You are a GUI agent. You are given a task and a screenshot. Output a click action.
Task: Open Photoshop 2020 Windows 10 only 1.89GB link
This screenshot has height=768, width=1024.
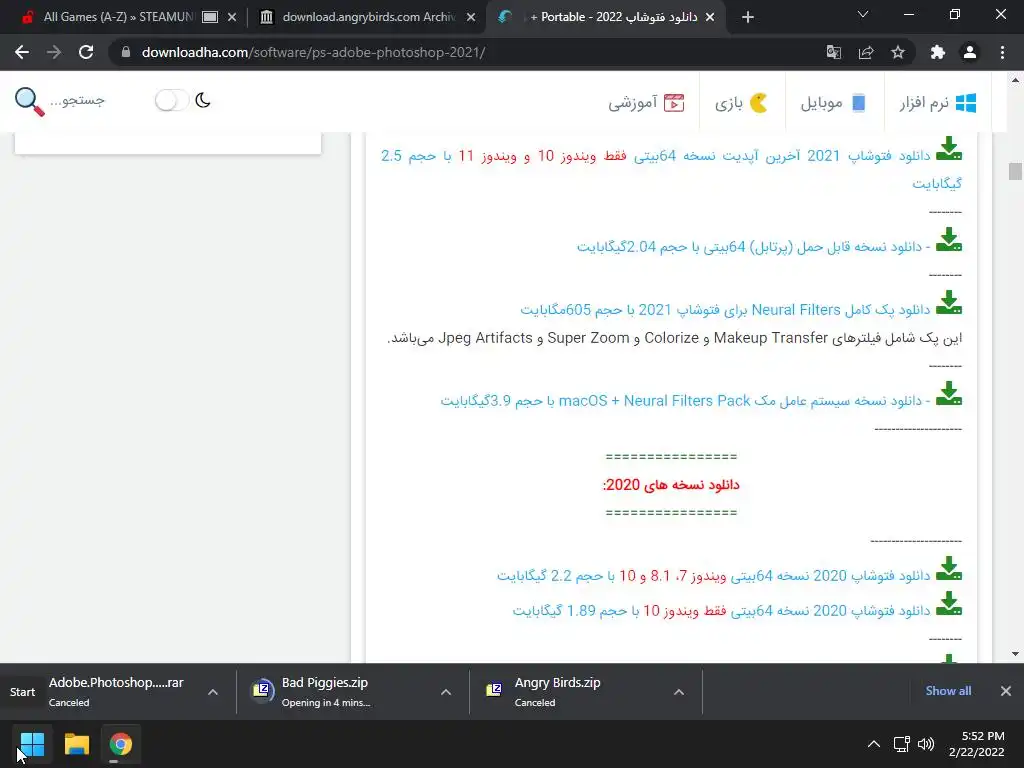tap(721, 611)
